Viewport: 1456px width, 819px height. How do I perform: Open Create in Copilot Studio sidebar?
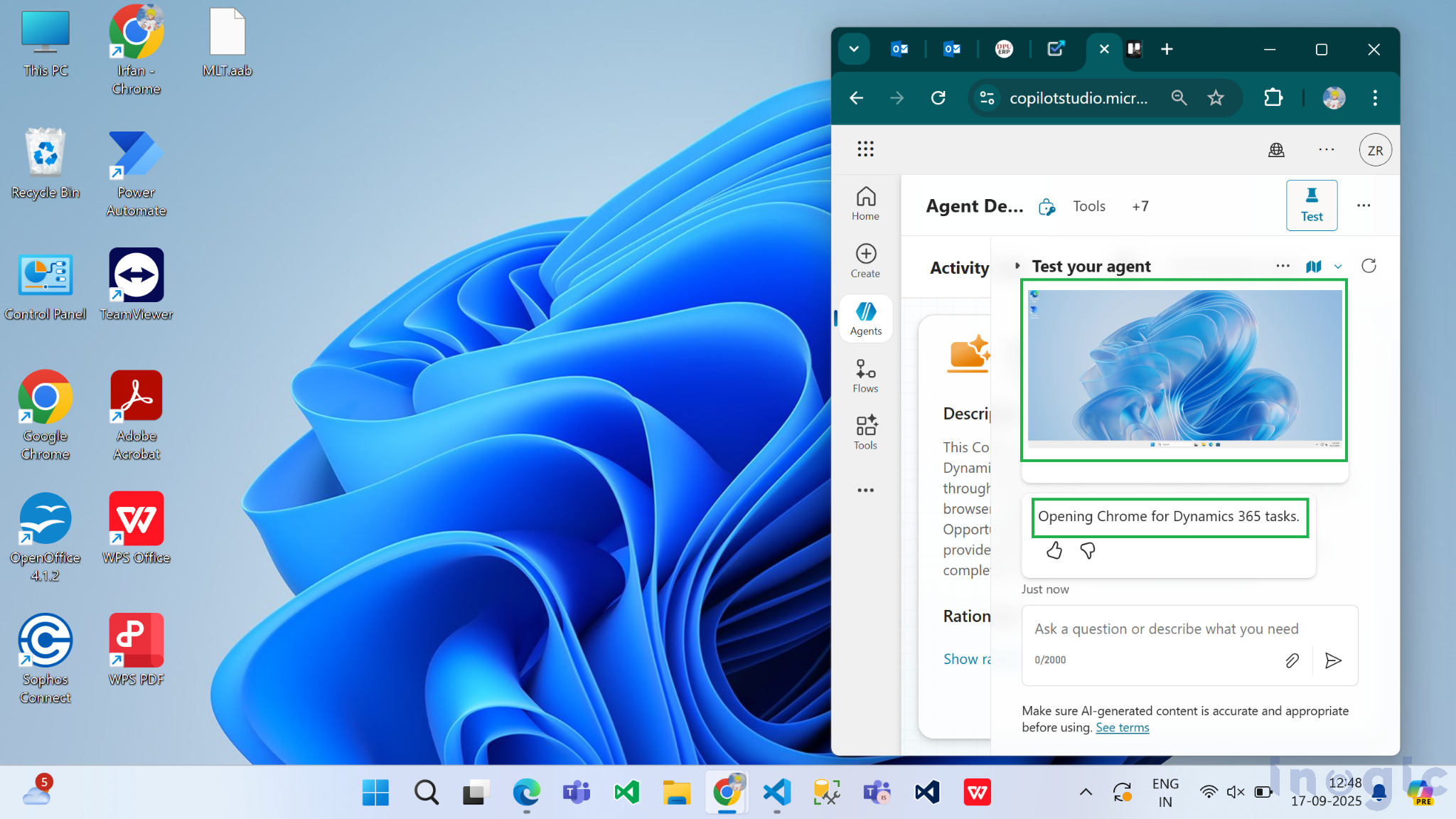(865, 261)
